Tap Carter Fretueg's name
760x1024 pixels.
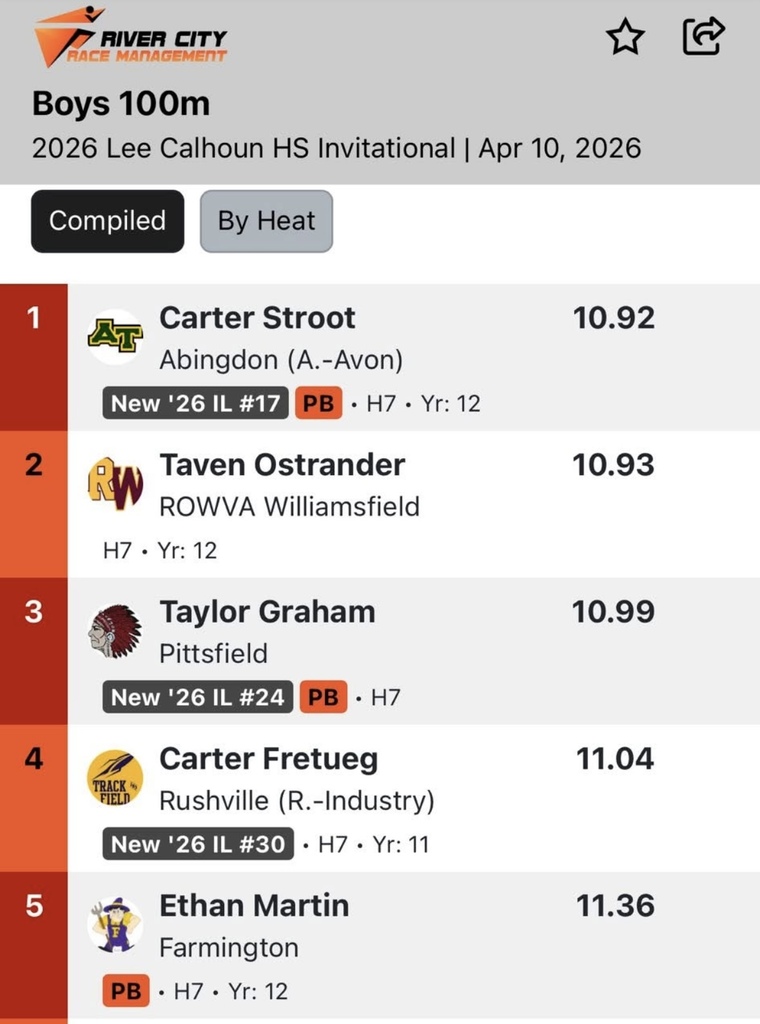click(269, 759)
